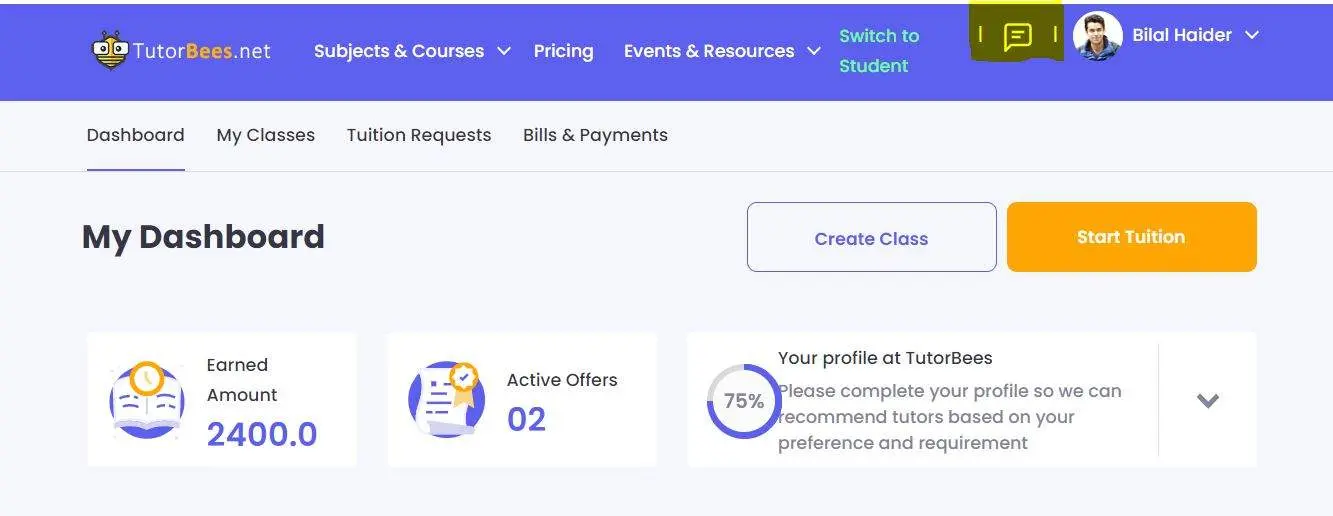Viewport: 1333px width, 516px height.
Task: Open the Tuition Requests tab
Action: coord(419,135)
